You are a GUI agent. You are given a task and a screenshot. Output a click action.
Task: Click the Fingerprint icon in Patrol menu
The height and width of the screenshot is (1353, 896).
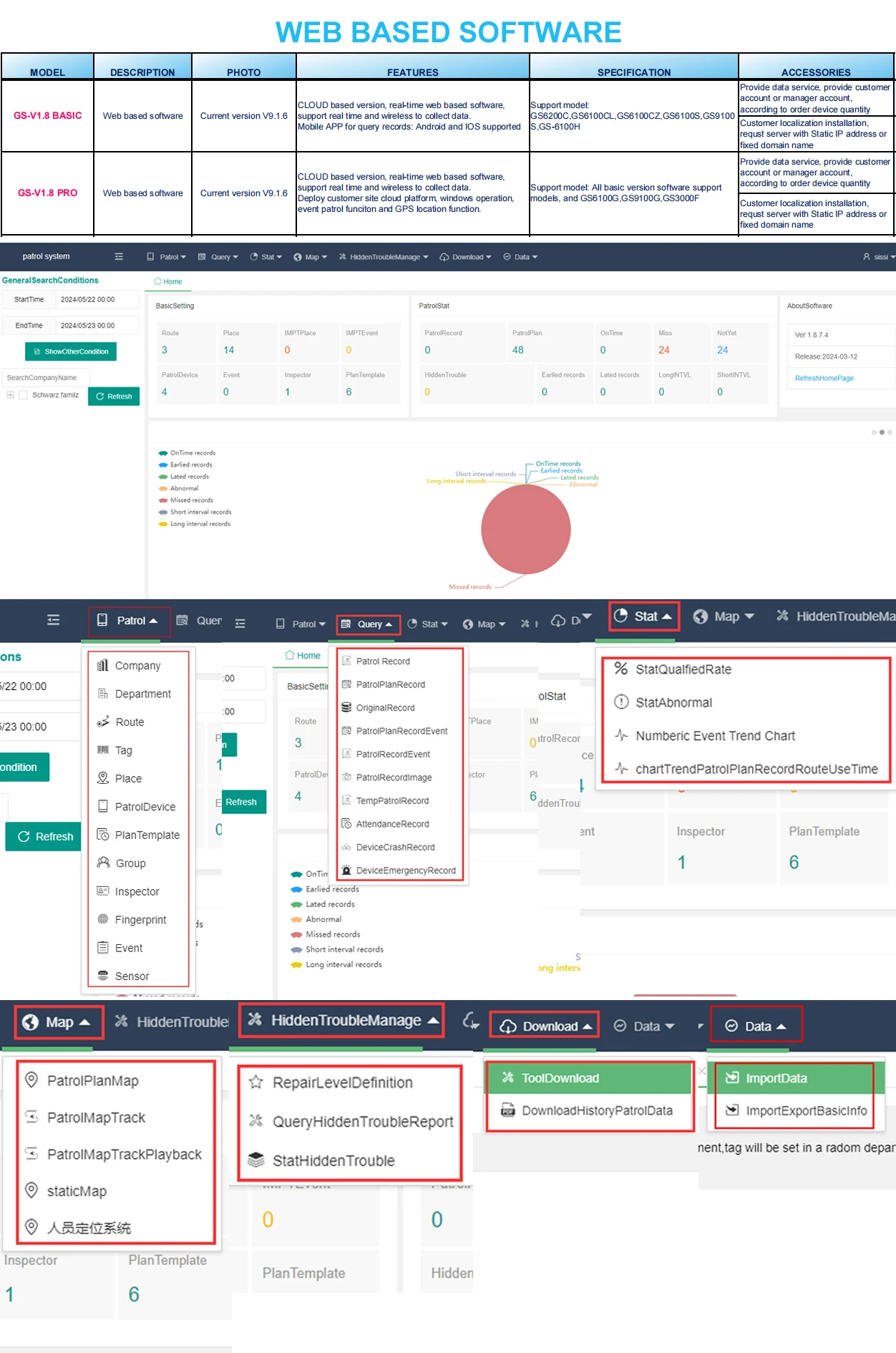click(x=103, y=919)
